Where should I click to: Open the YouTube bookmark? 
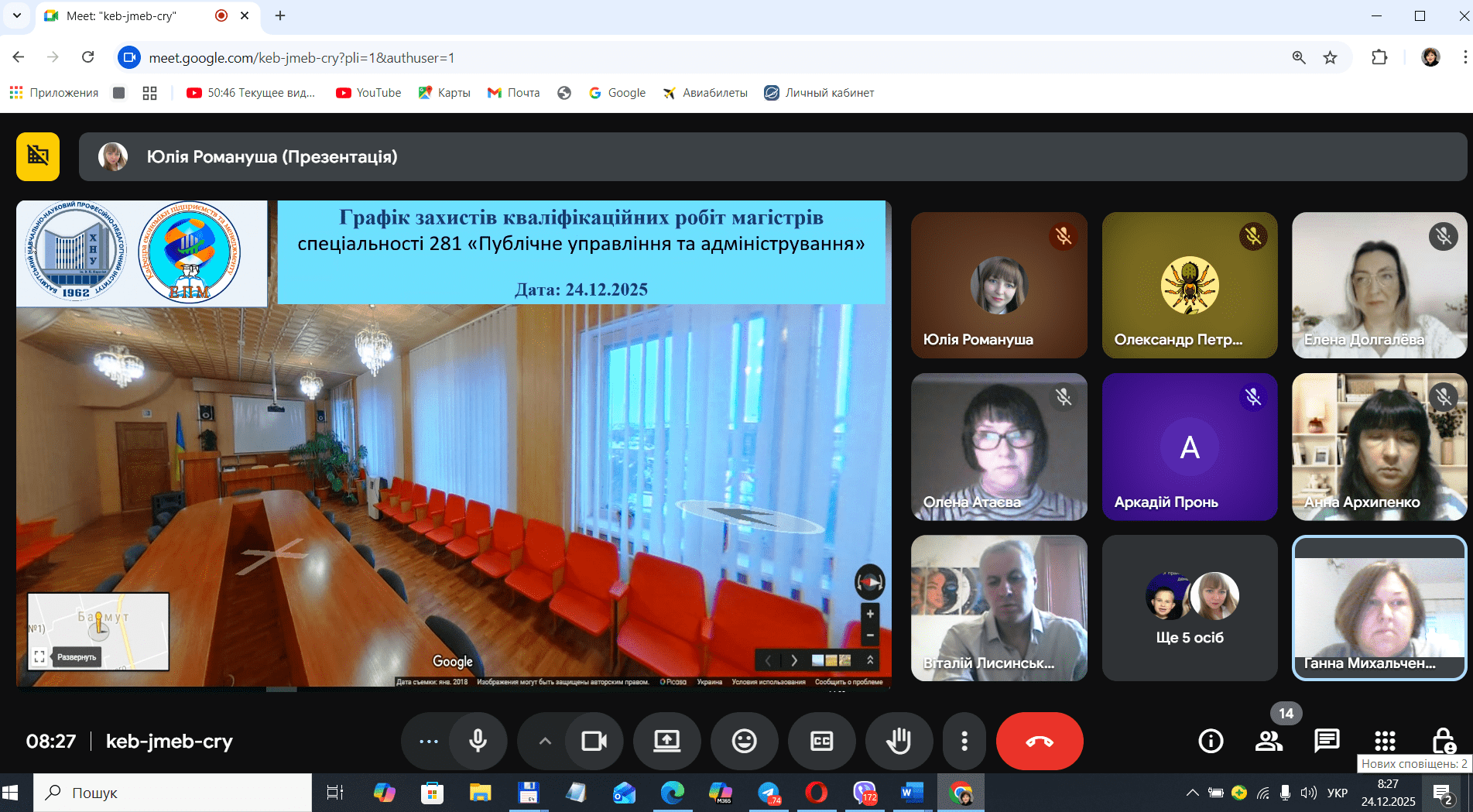[x=368, y=93]
